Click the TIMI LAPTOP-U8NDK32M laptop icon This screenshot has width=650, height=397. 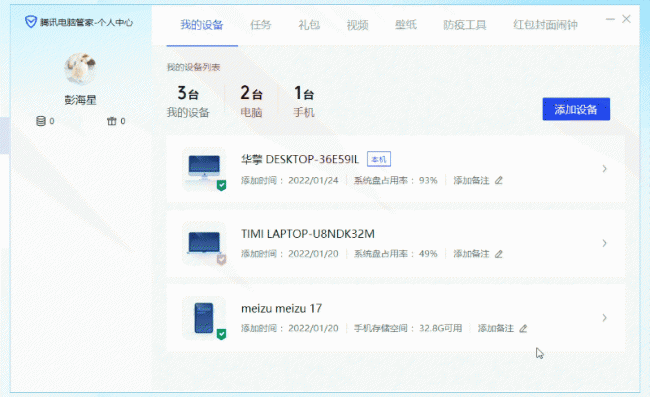pyautogui.click(x=204, y=243)
